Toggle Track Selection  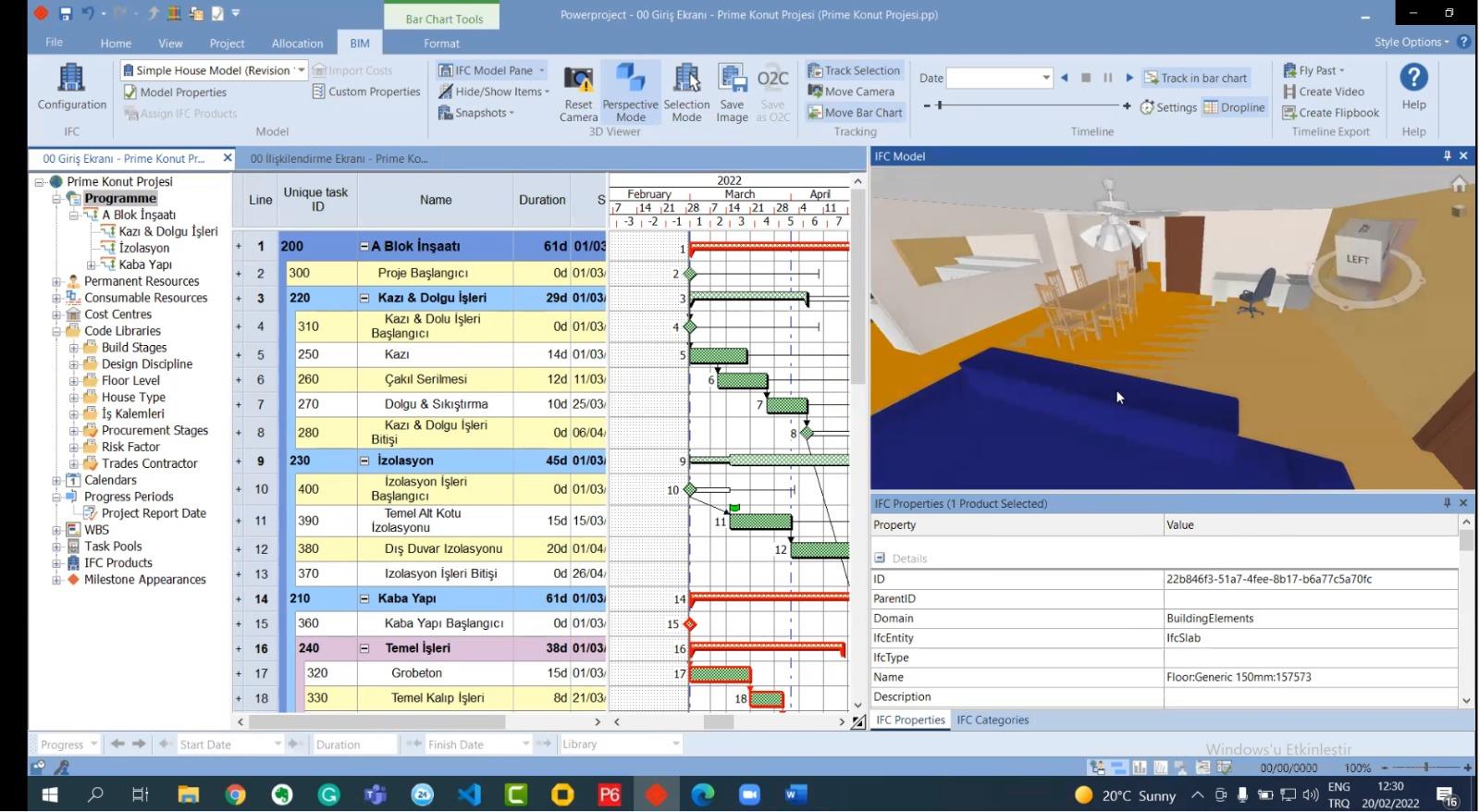(x=854, y=70)
